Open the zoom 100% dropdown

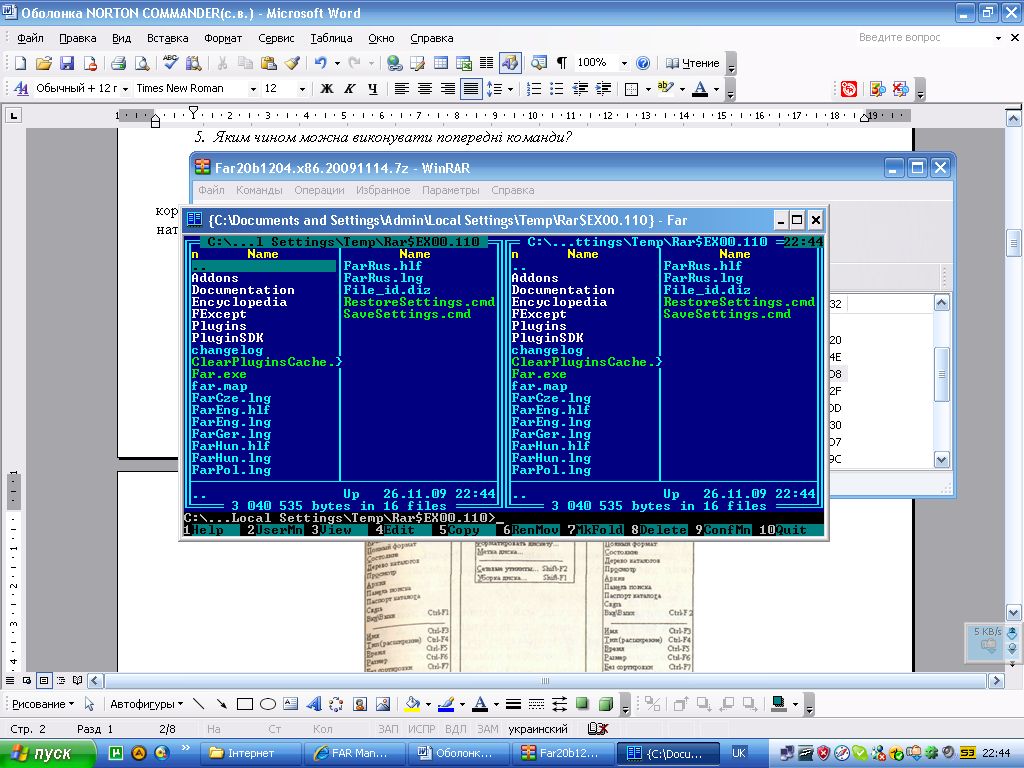tap(624, 63)
